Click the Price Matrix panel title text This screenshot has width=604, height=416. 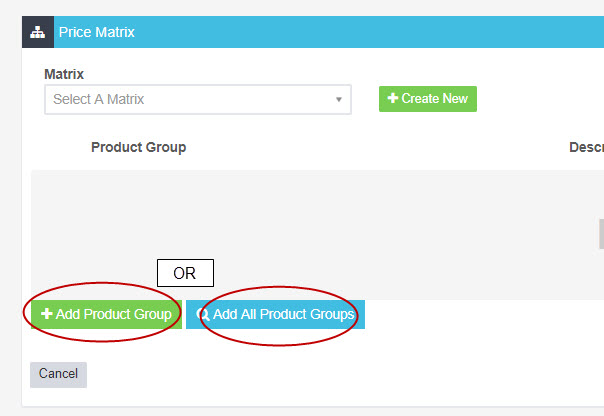click(x=96, y=32)
